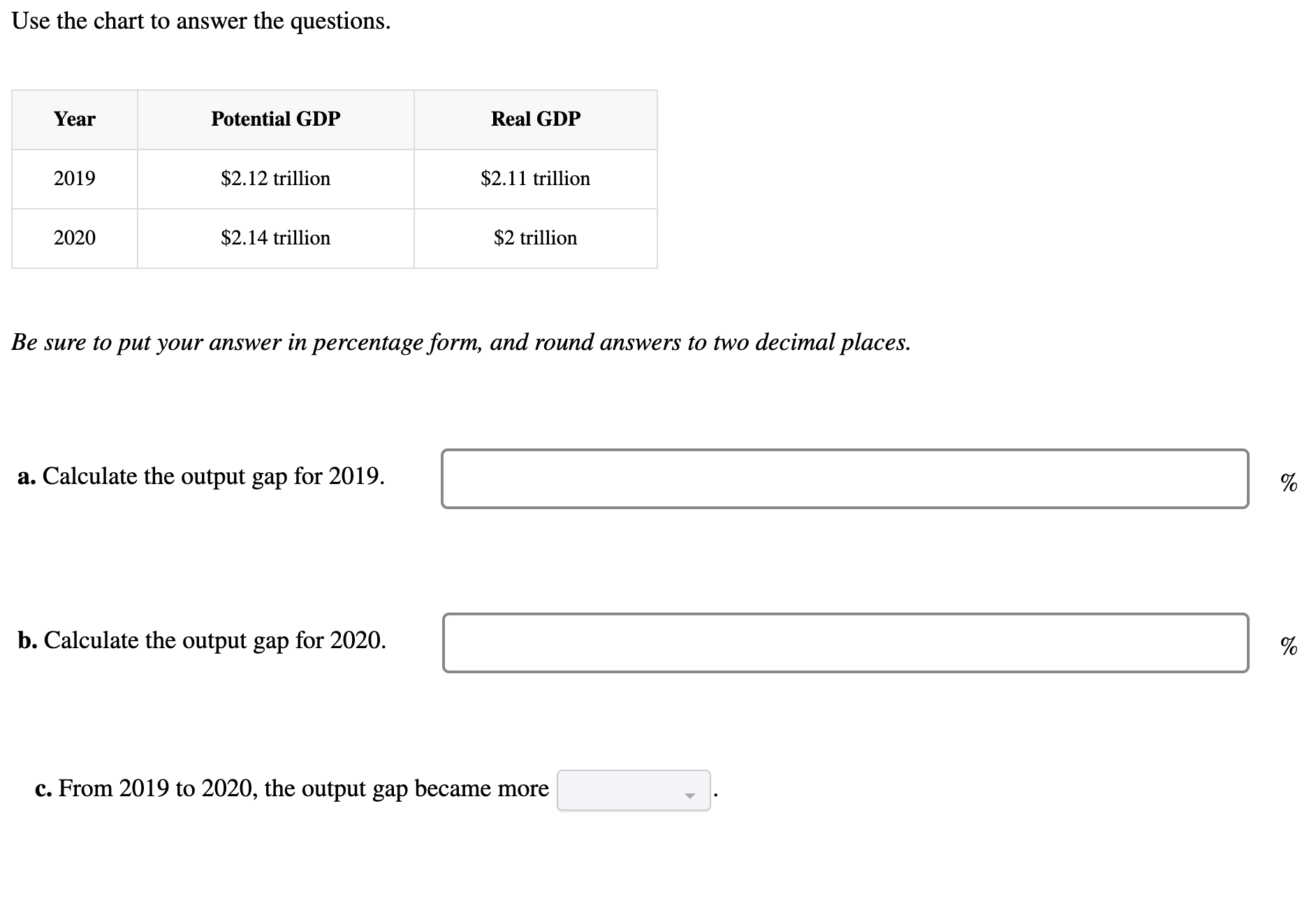
Task: Click the heading 'Use the chart to answer the questions'
Action: click(200, 21)
